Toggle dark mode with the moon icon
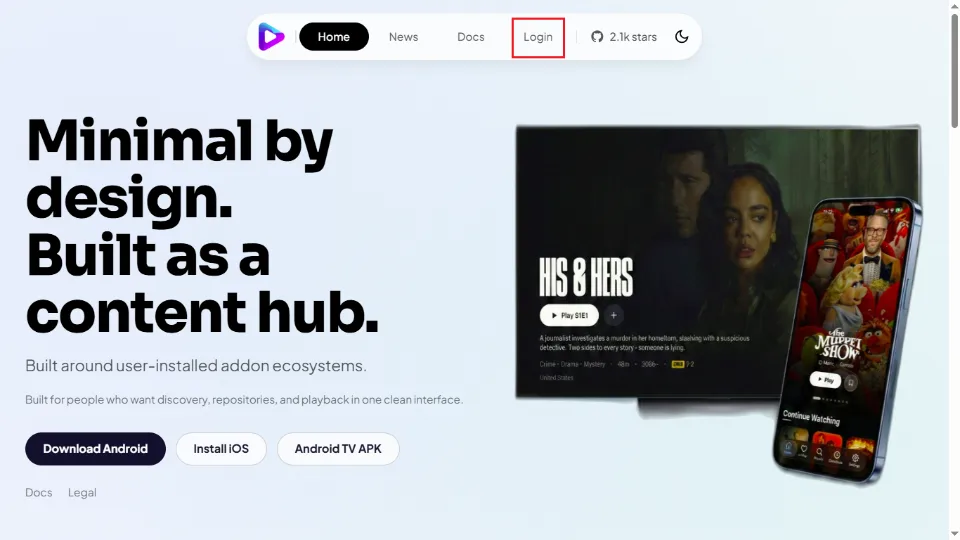The image size is (960, 540). (x=681, y=37)
